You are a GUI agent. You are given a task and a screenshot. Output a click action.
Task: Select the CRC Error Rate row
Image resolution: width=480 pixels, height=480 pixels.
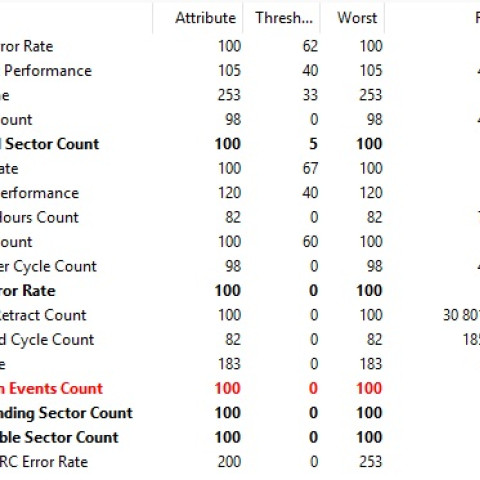(240, 462)
